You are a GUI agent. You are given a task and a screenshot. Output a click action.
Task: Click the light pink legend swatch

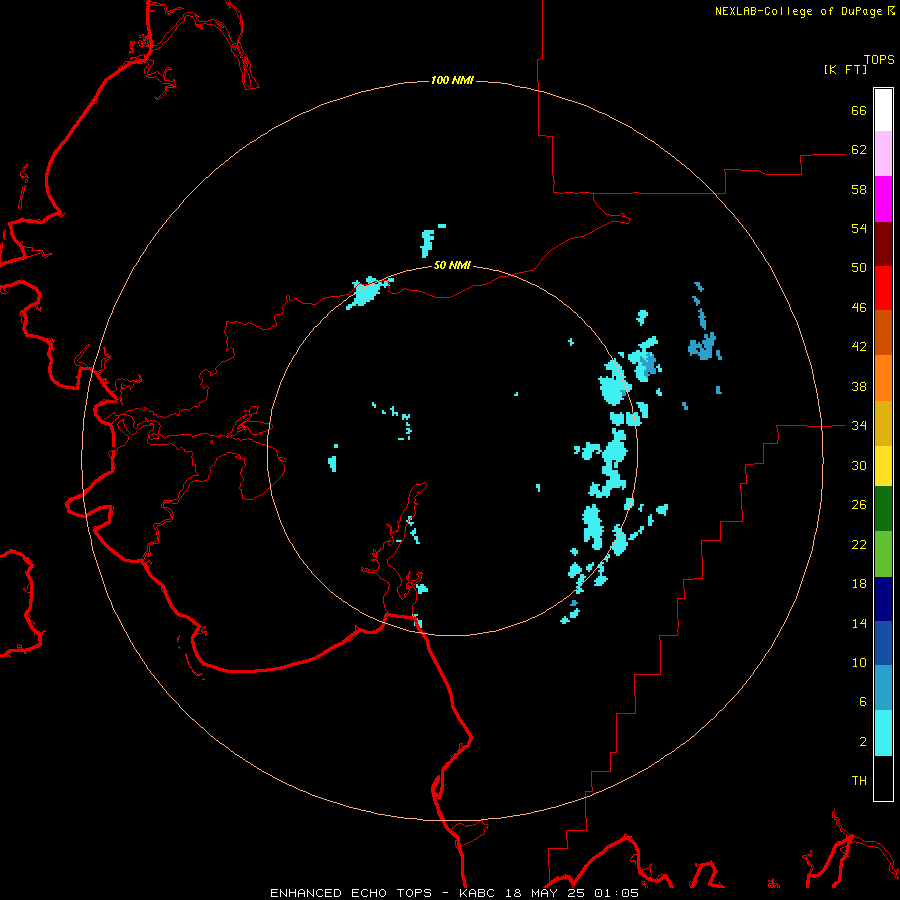(883, 153)
